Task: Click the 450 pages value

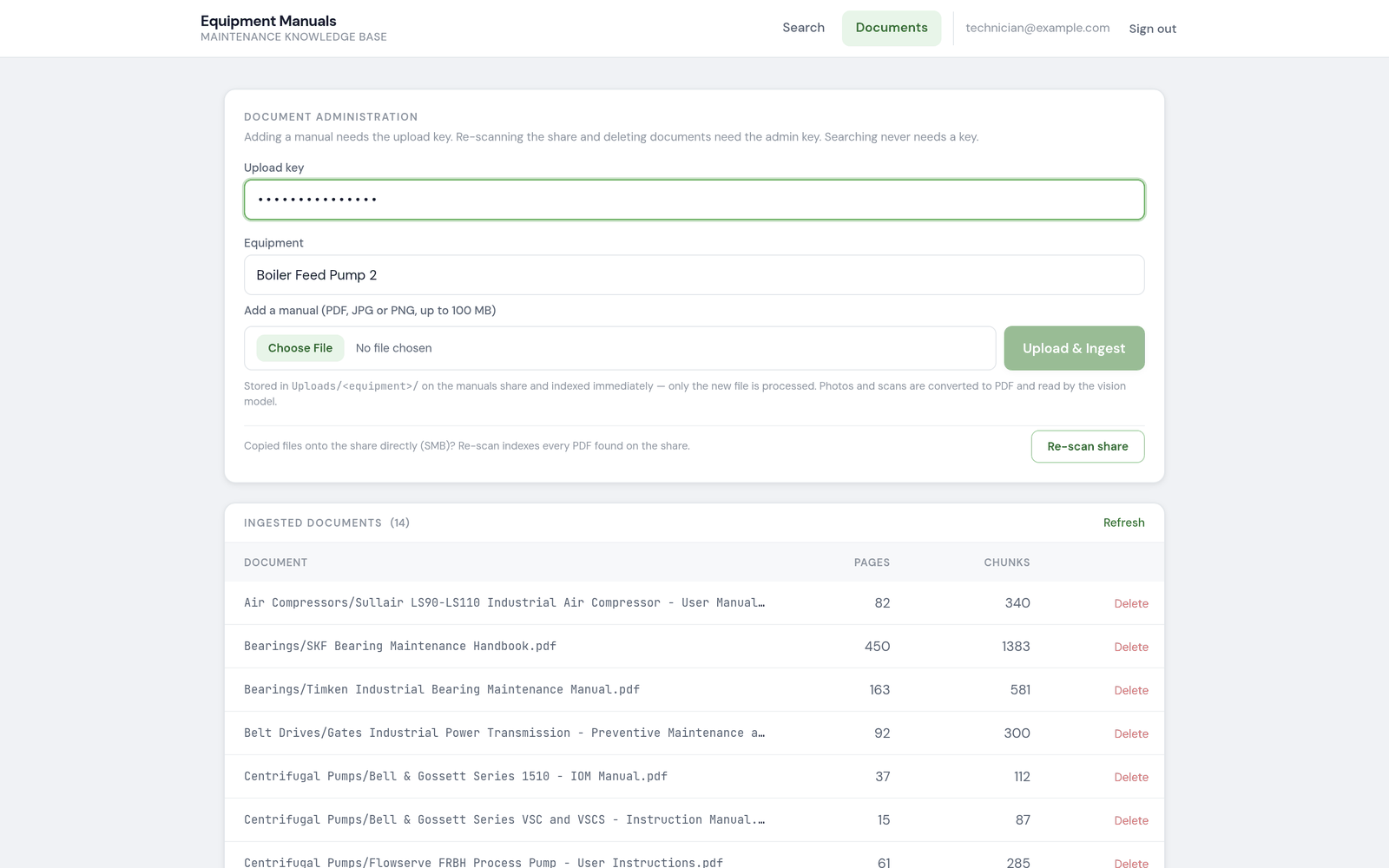Action: [877, 647]
